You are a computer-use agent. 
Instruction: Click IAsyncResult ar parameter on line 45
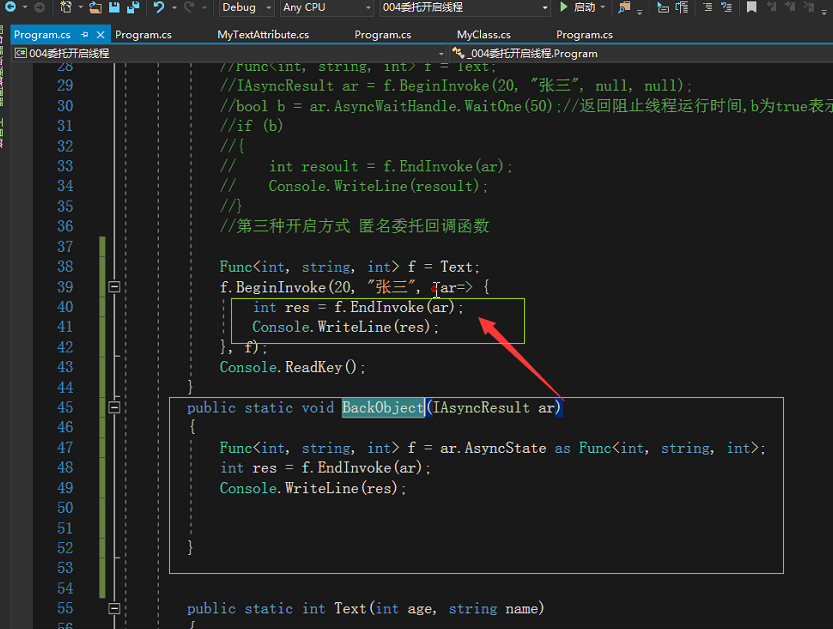click(494, 407)
